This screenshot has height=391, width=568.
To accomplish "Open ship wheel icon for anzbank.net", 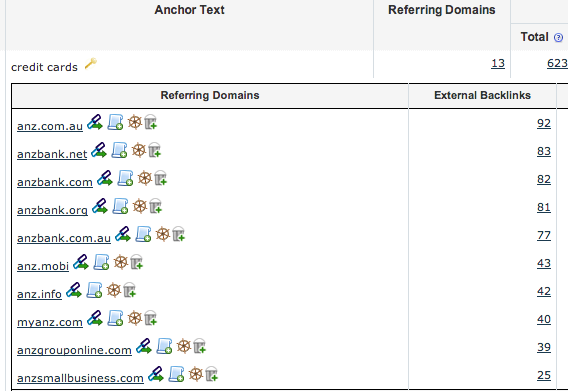I will click(x=139, y=150).
